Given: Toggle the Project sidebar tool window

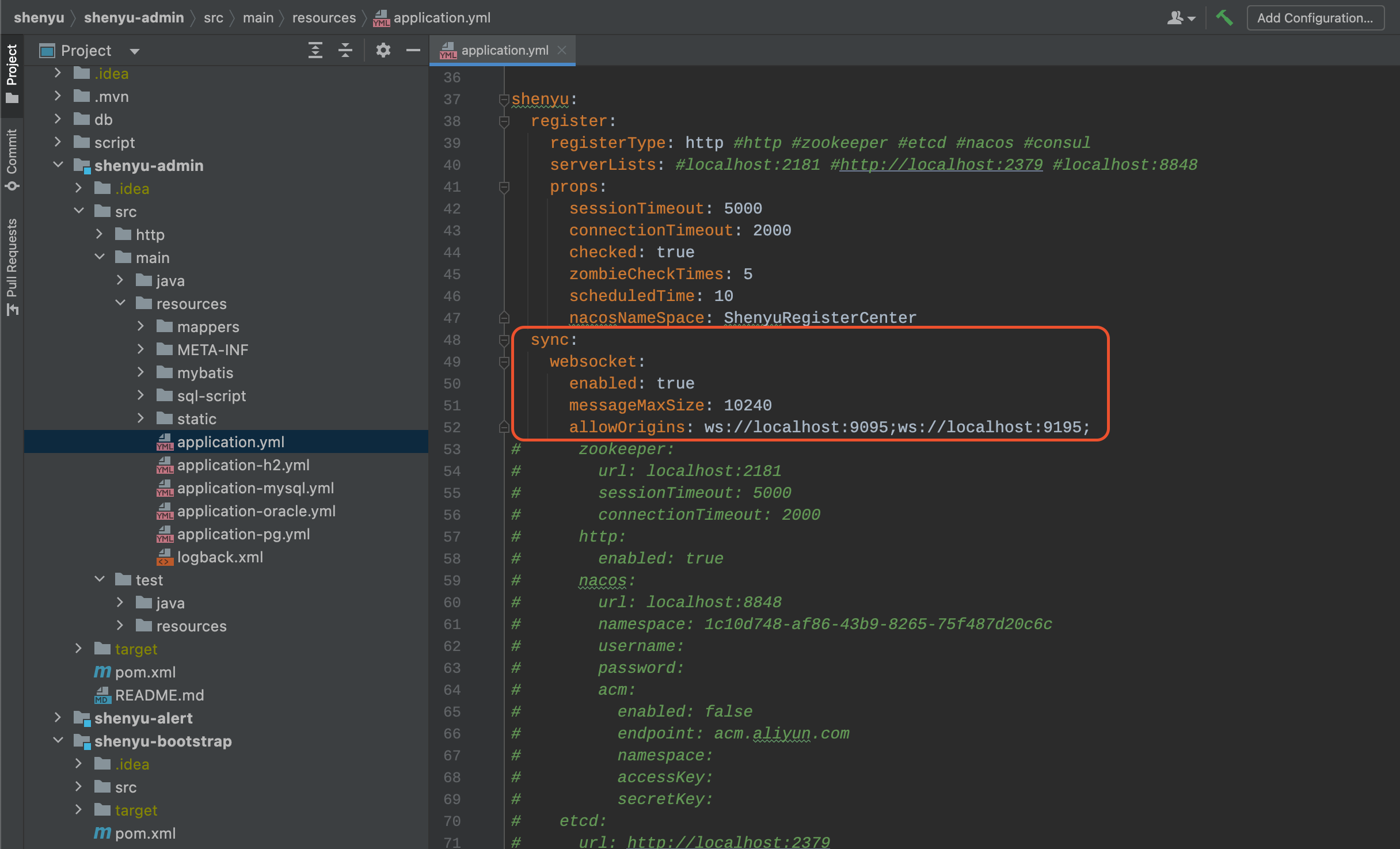Looking at the screenshot, I should (12, 73).
